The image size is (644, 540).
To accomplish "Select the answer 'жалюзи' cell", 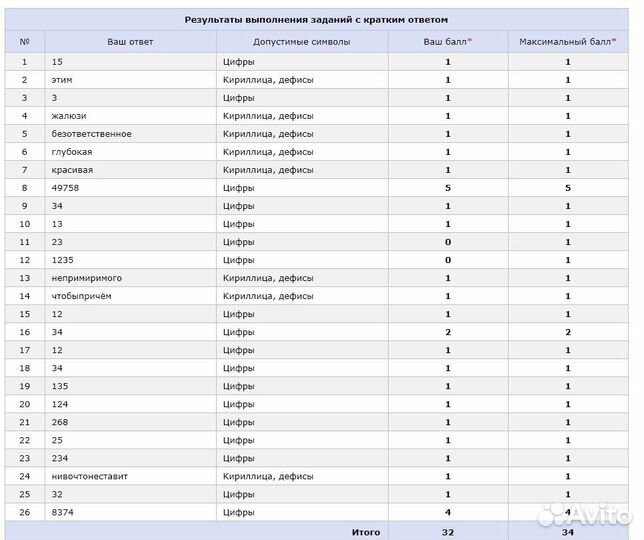I will coord(71,116).
